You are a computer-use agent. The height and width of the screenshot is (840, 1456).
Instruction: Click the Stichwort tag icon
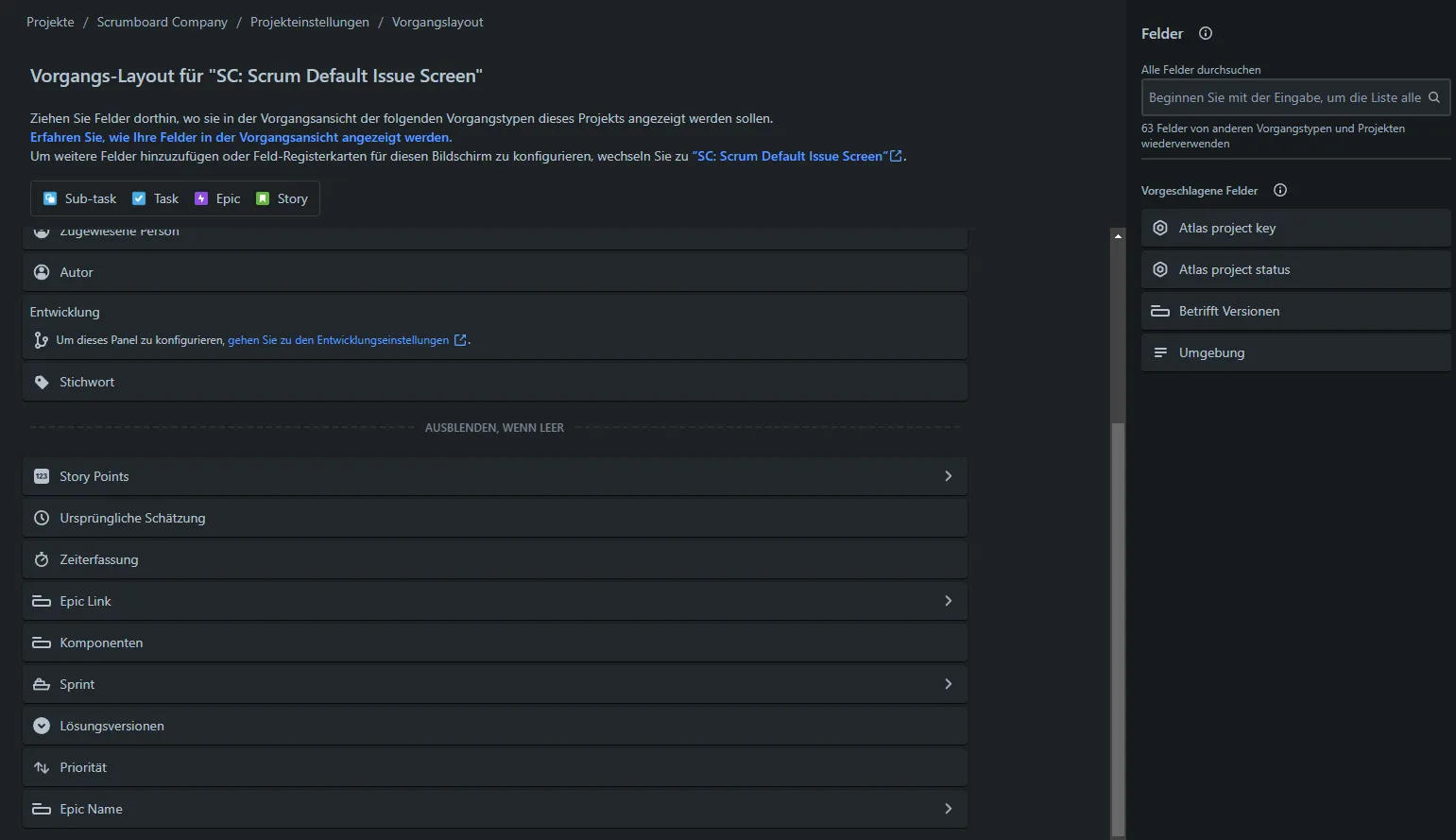[42, 382]
